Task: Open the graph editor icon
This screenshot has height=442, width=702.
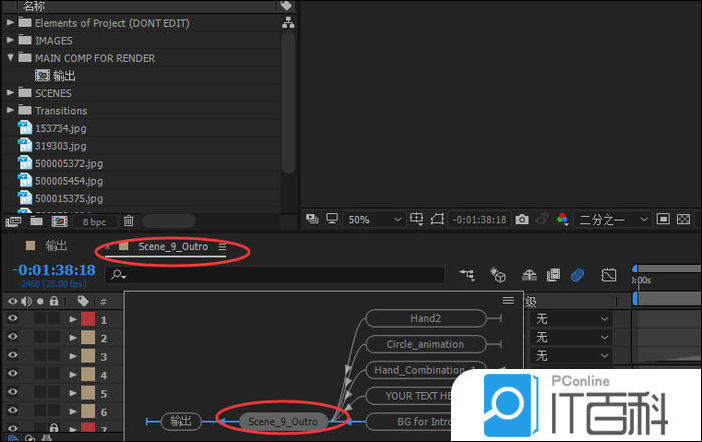Action: click(x=608, y=275)
